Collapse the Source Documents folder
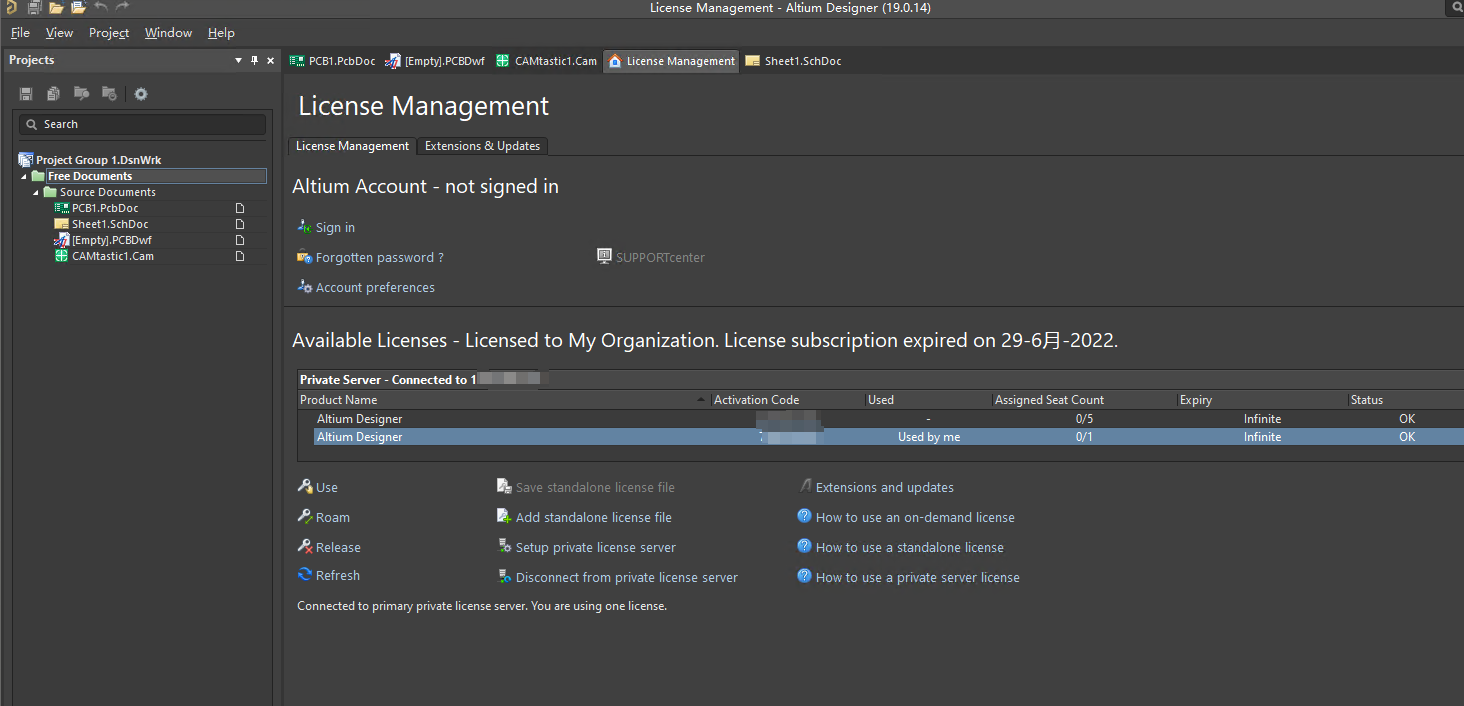Screen dimensions: 1464x706 click(x=37, y=193)
